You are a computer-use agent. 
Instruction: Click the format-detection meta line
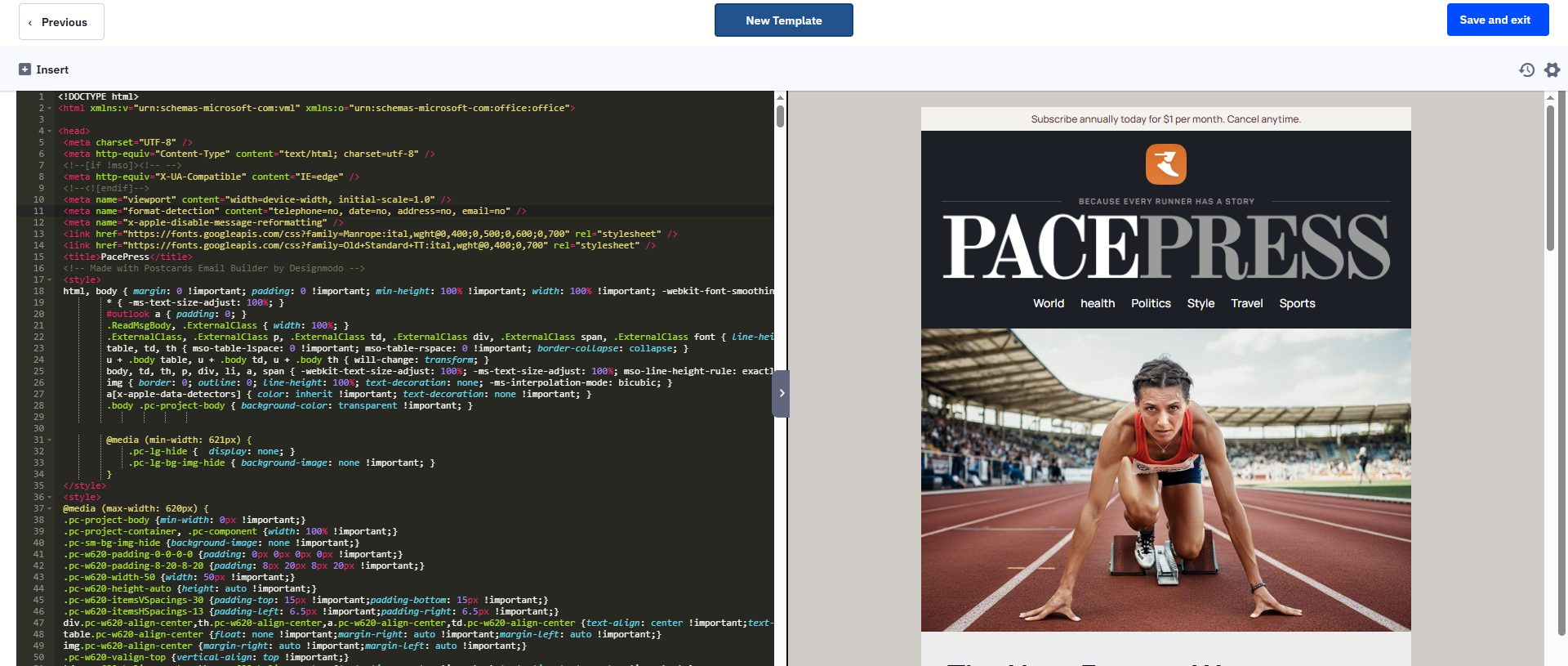(x=295, y=211)
